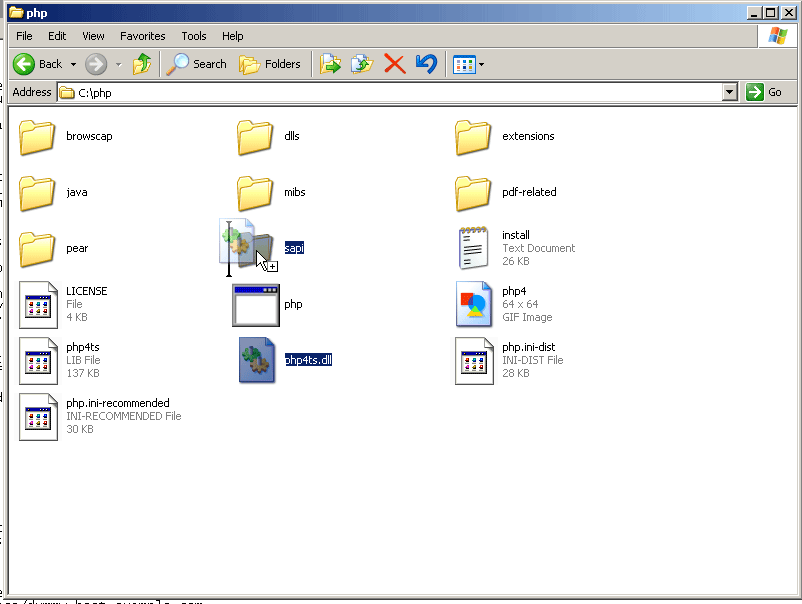Select the browscap folder icon

tap(37, 137)
